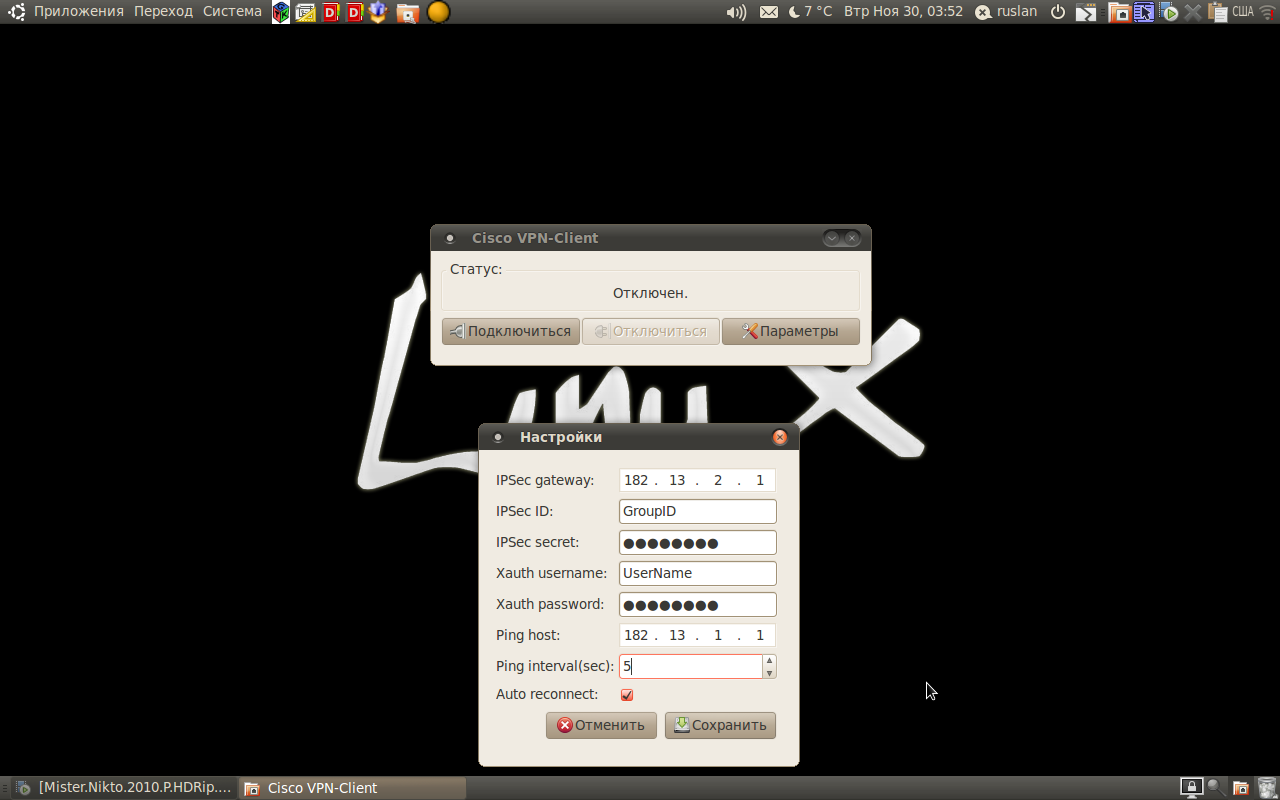Open the Система menu
The width and height of the screenshot is (1280, 800).
[x=232, y=12]
